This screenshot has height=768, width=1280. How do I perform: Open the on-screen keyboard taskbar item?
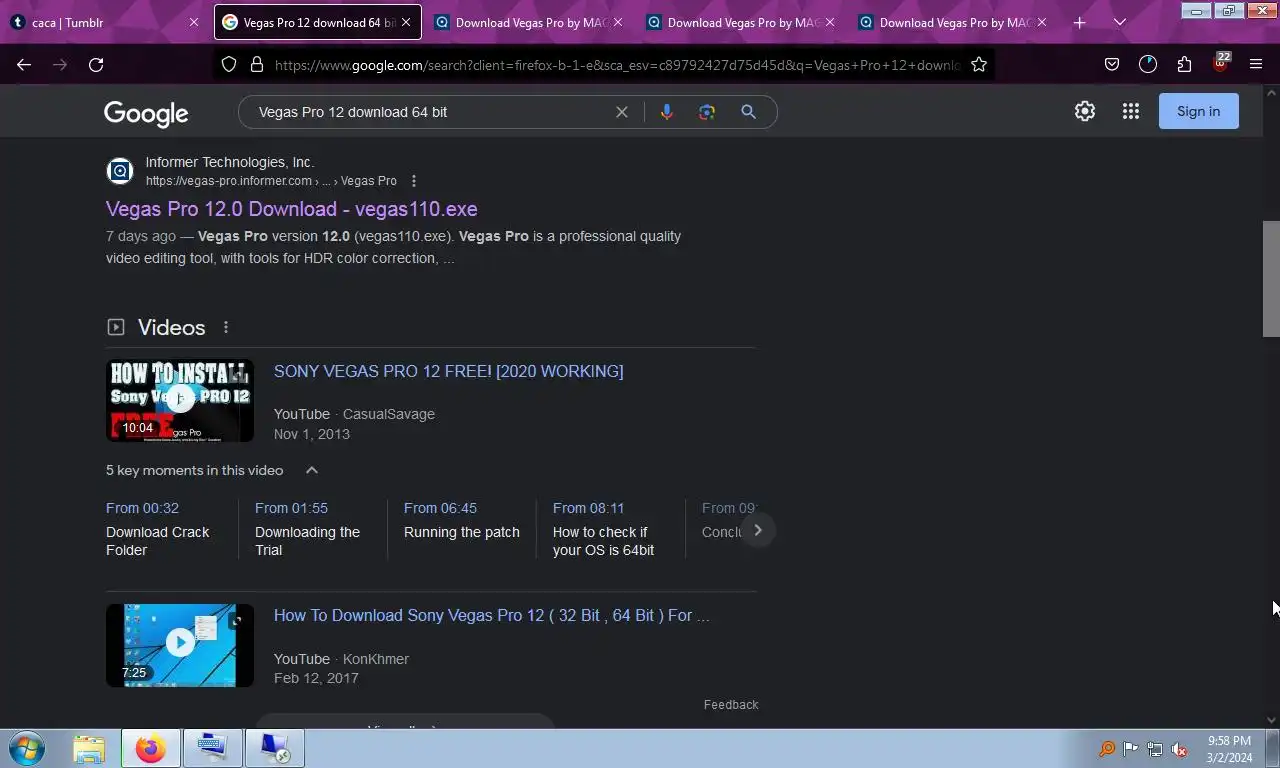pos(212,748)
